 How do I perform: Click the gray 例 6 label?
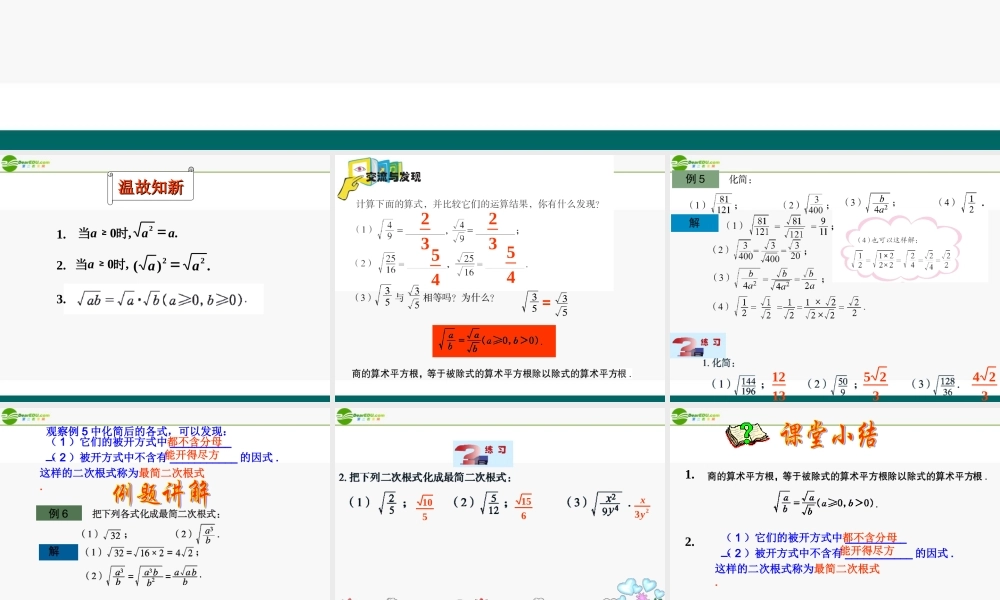59,513
